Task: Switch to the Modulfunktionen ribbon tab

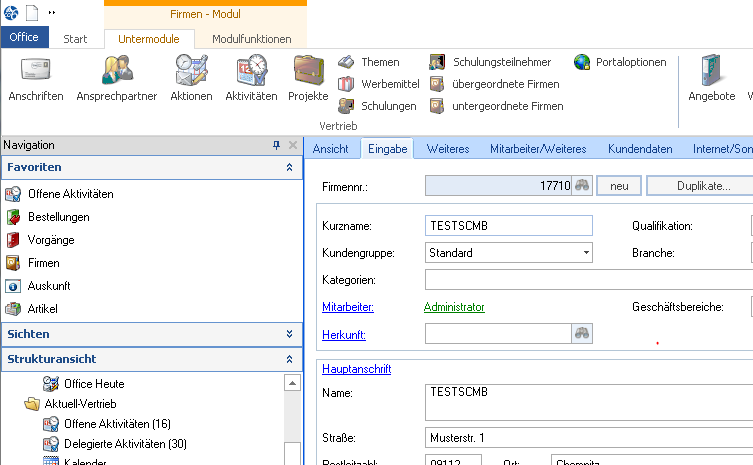Action: [251, 39]
